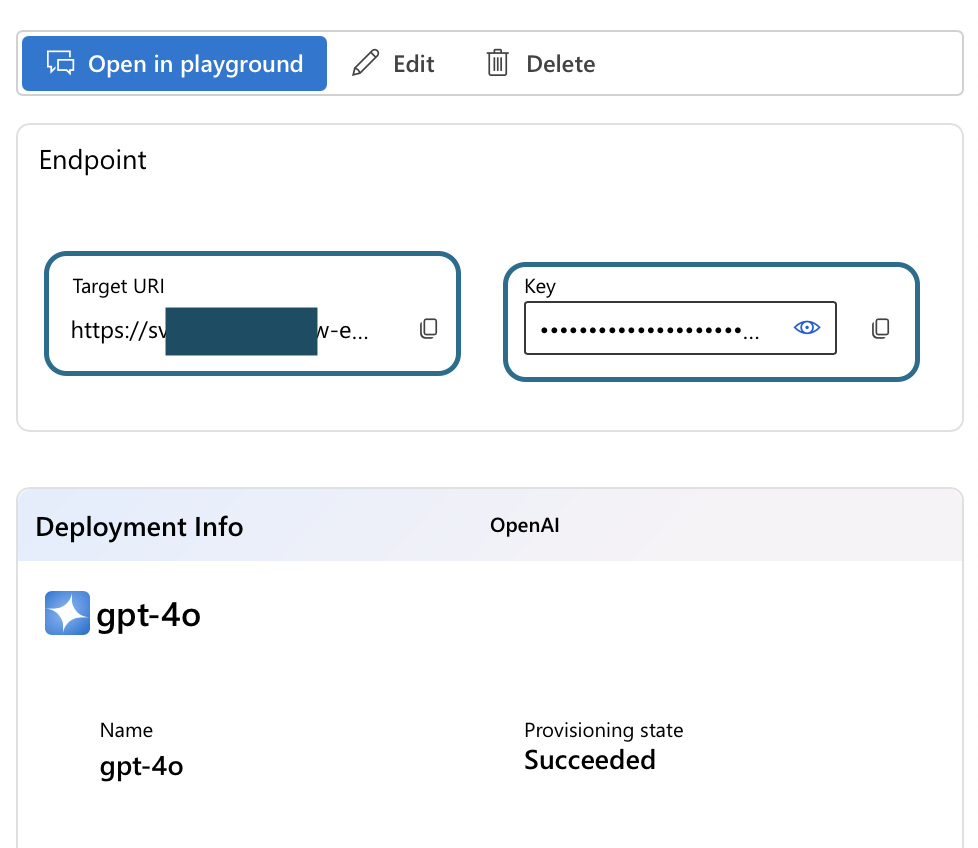The image size is (978, 848).
Task: Reveal the hidden key with eye icon
Action: coord(806,328)
